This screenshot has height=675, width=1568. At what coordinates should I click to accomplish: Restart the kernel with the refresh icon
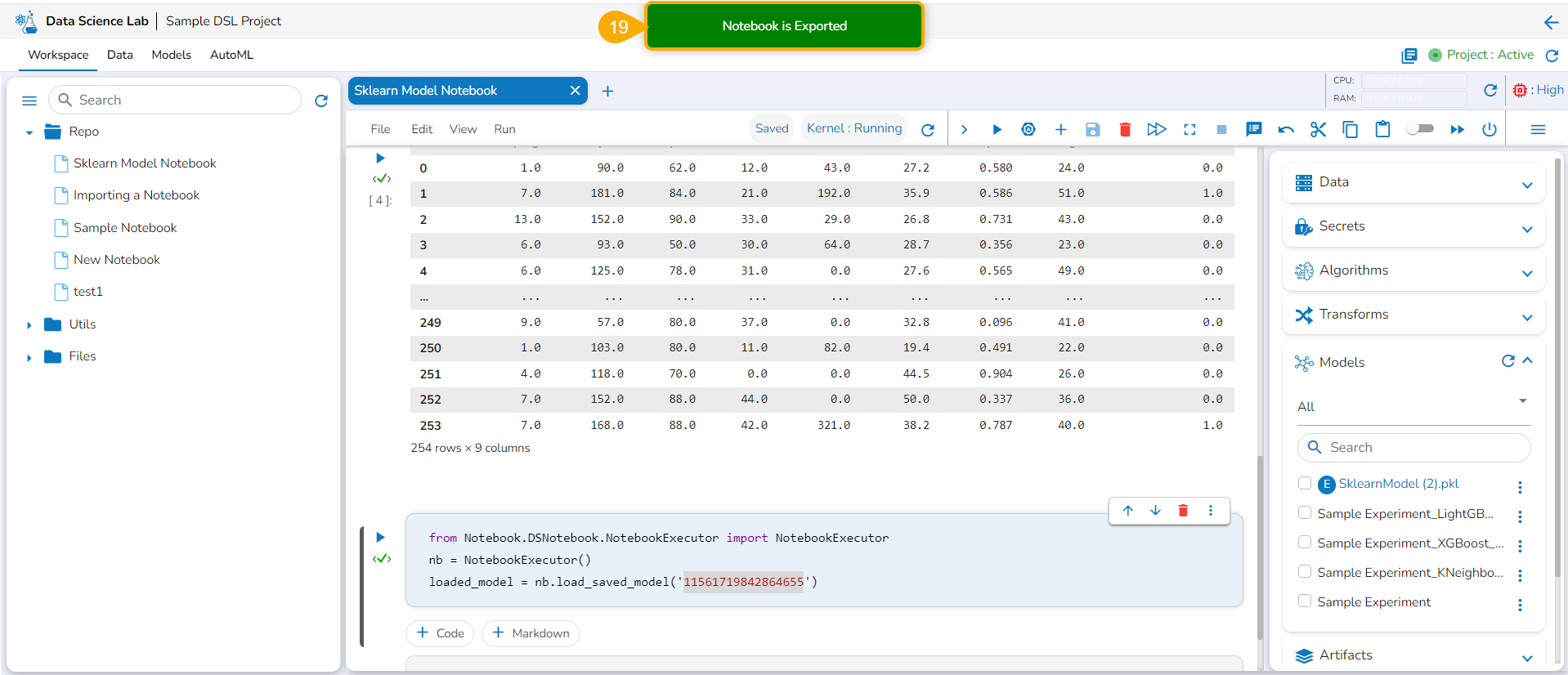coord(927,130)
